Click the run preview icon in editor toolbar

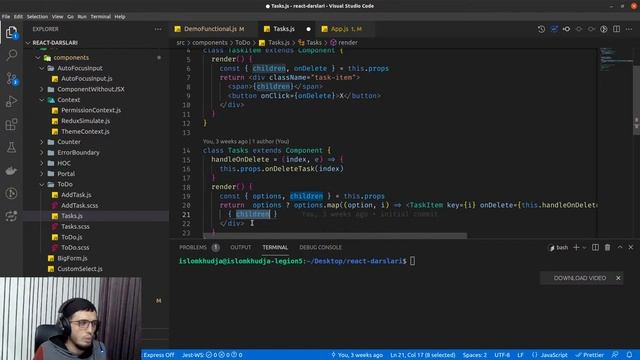pyautogui.click(x=604, y=29)
